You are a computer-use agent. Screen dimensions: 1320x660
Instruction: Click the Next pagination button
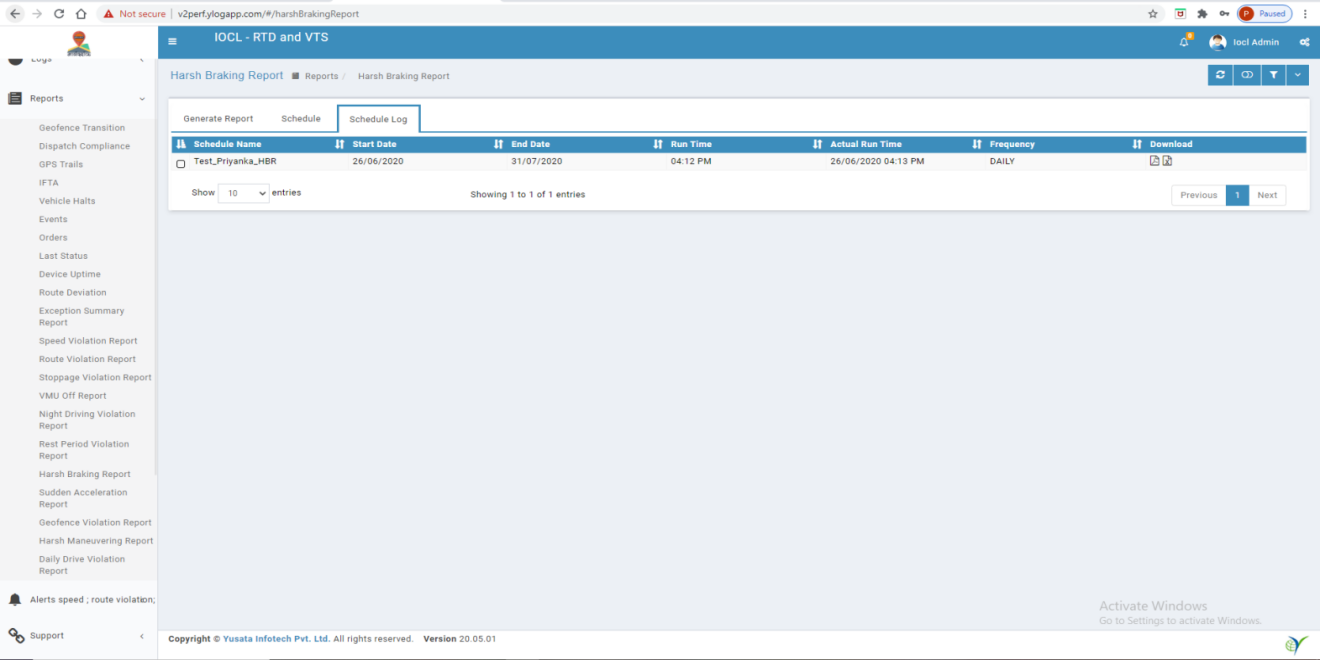coord(1267,195)
